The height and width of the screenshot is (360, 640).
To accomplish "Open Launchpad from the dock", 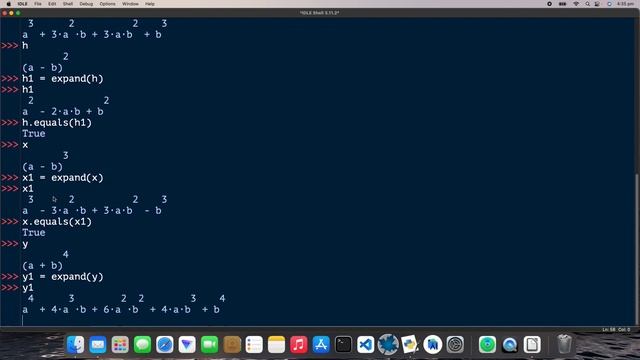I will (x=120, y=344).
